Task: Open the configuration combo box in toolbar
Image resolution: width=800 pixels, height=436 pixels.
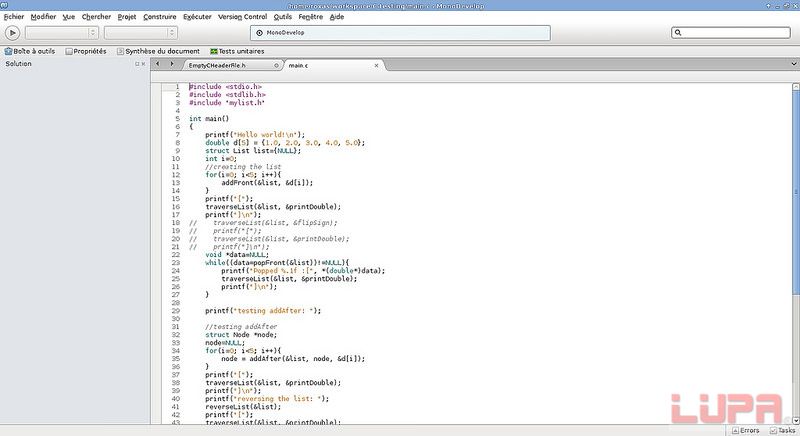Action: 61,33
